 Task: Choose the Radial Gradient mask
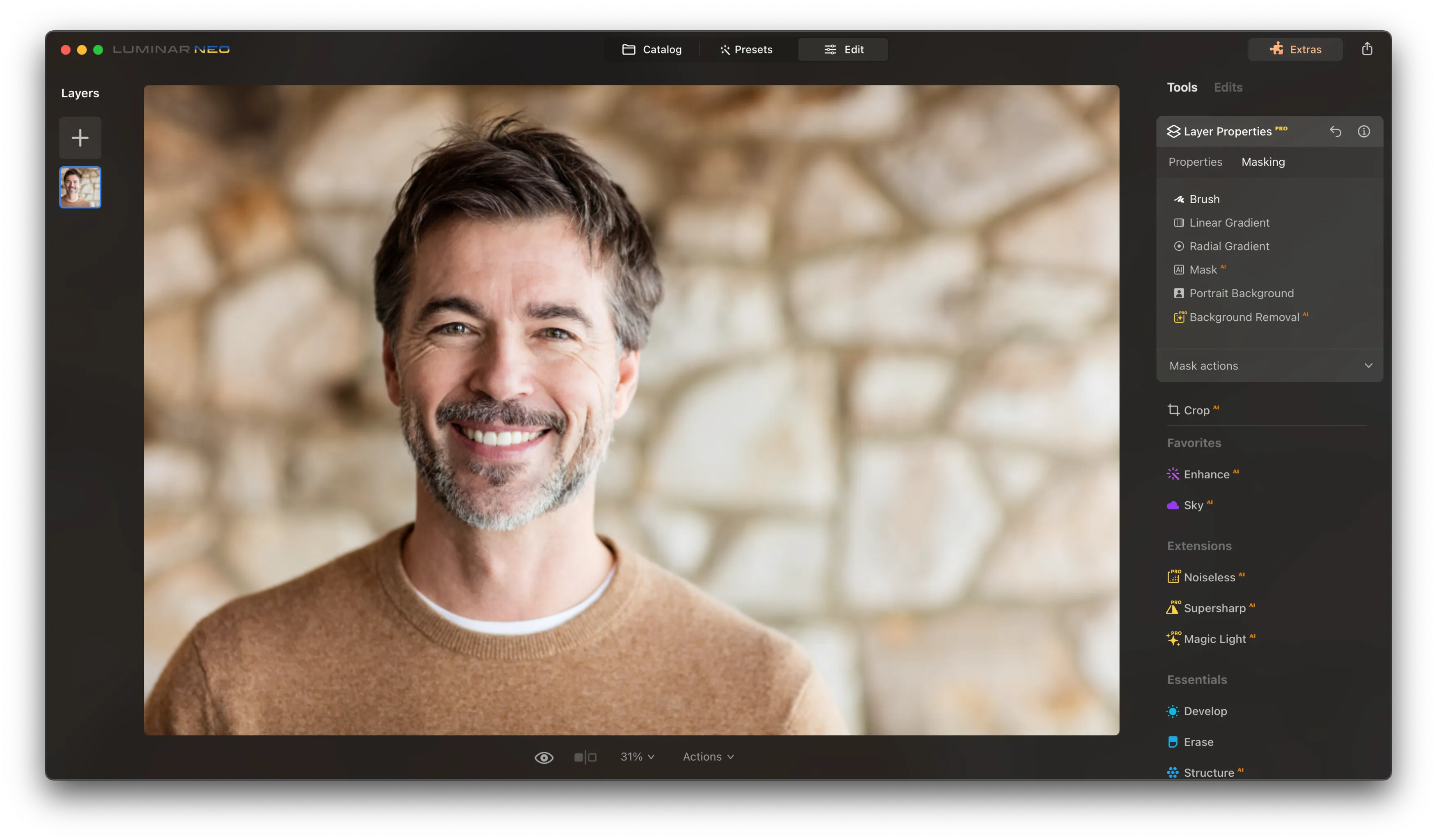pos(1229,246)
